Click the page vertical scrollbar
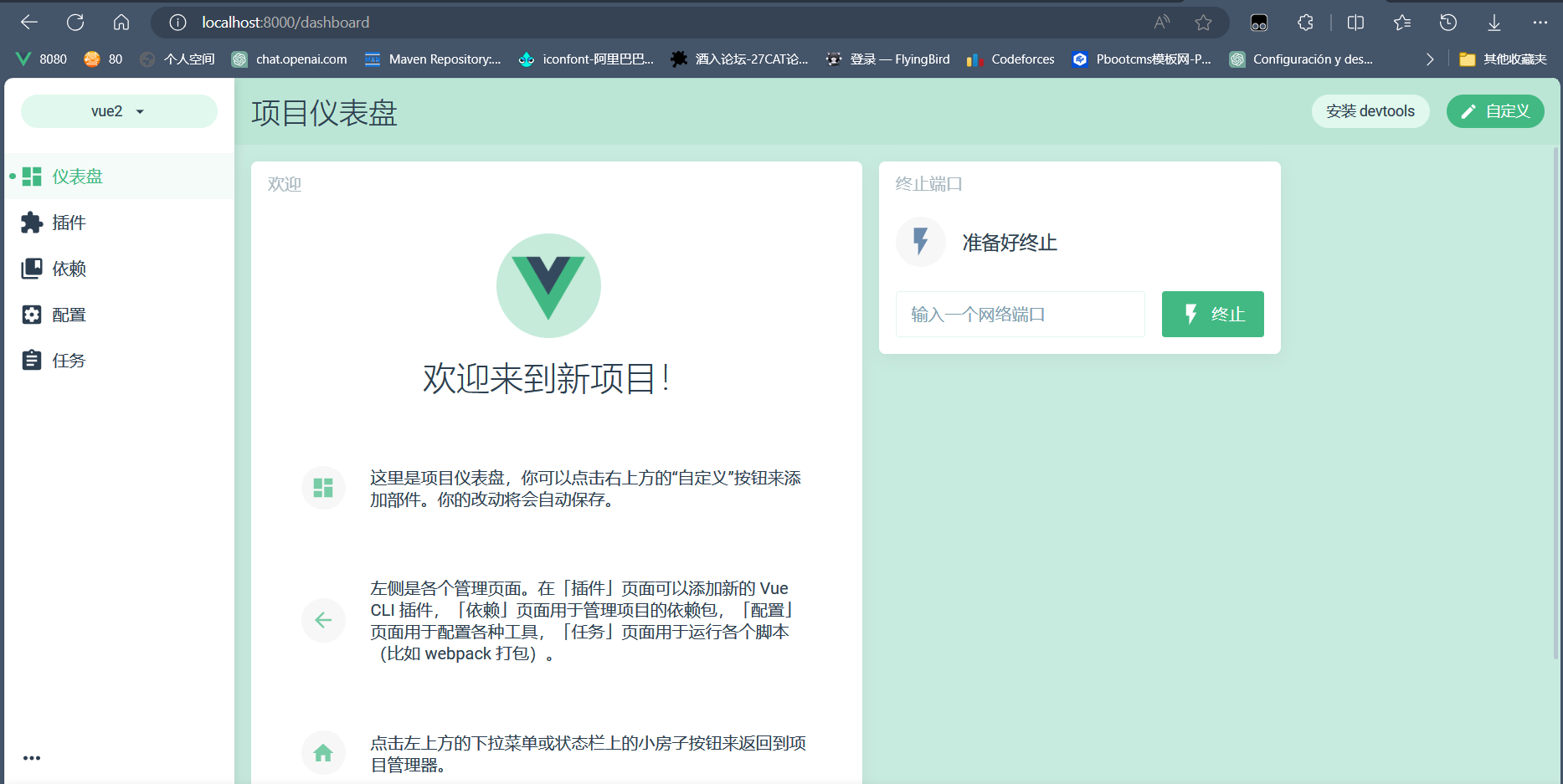1563x784 pixels. pyautogui.click(x=1555, y=402)
